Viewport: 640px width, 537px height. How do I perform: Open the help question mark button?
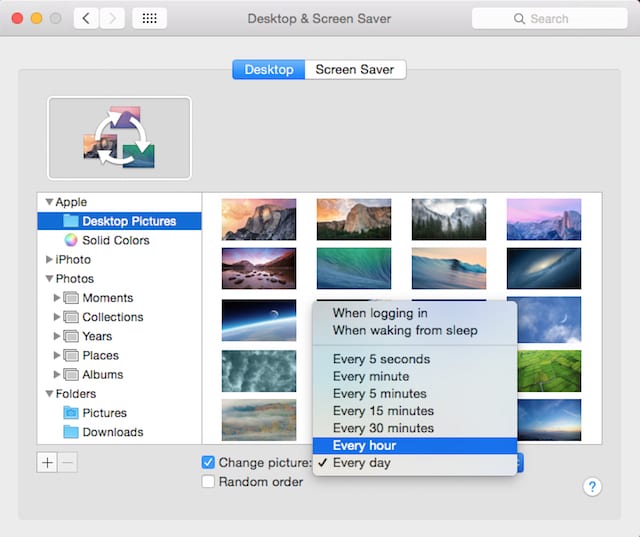click(x=591, y=487)
